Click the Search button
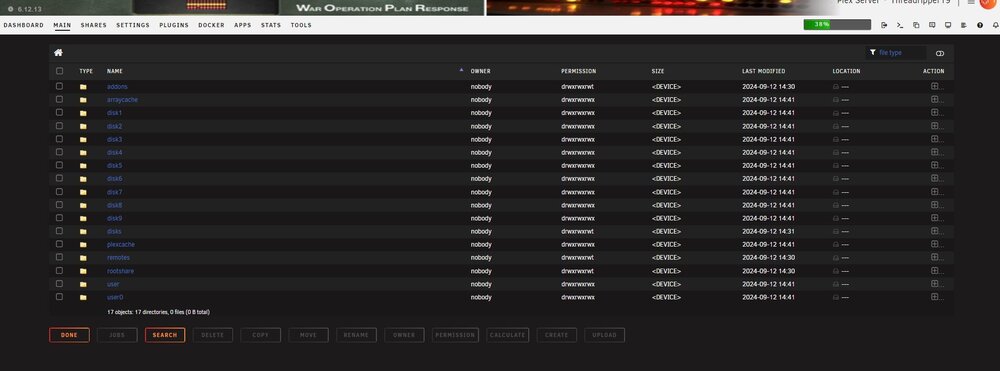1000x371 pixels. [x=165, y=335]
